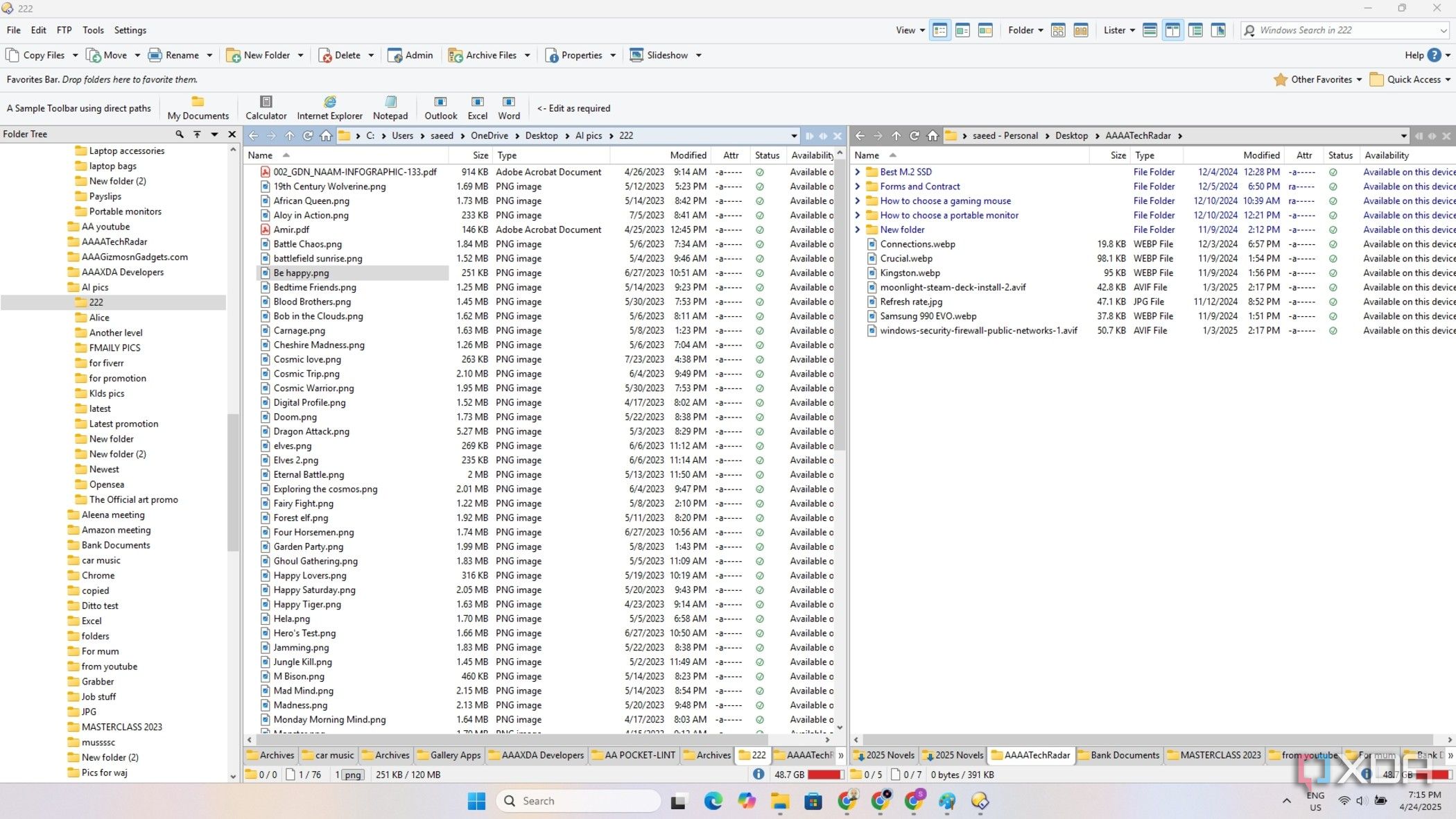Screen dimensions: 1456x819
Task: Switch to Power view mode icon
Action: point(962,31)
